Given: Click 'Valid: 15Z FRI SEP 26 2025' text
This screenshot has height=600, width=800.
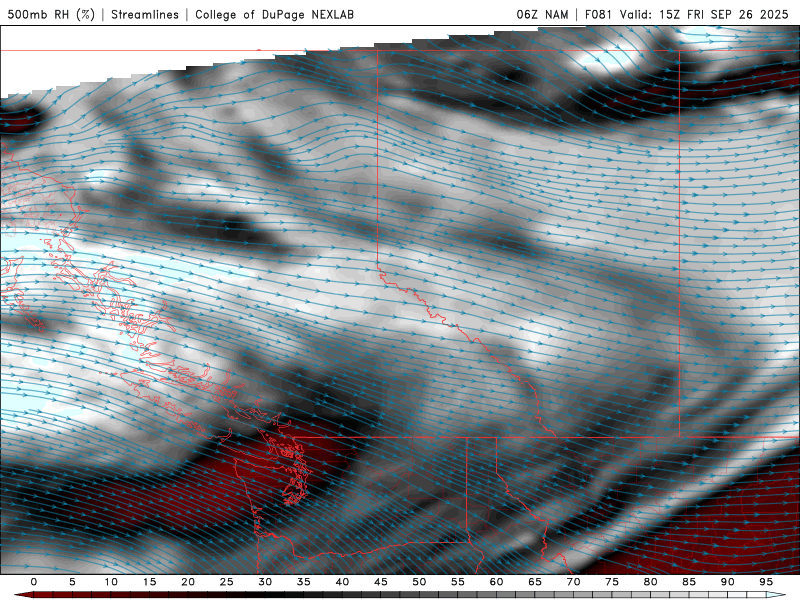Looking at the screenshot, I should (704, 14).
